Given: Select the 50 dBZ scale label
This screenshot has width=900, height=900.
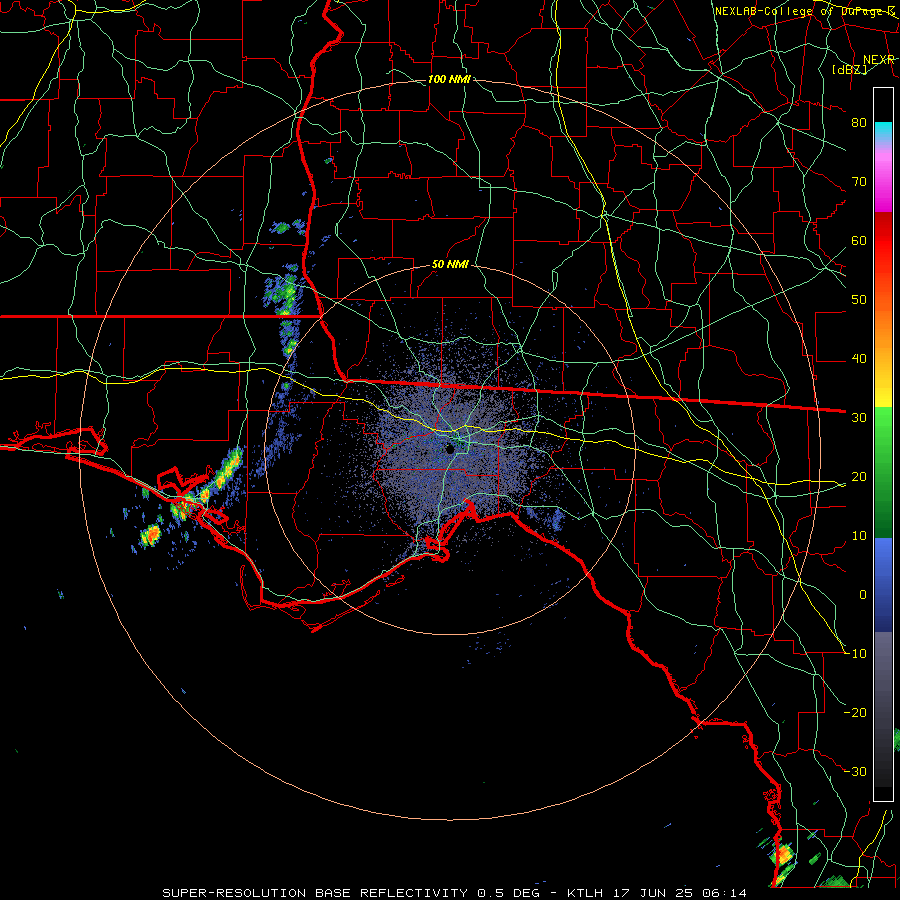Looking at the screenshot, I should (859, 300).
